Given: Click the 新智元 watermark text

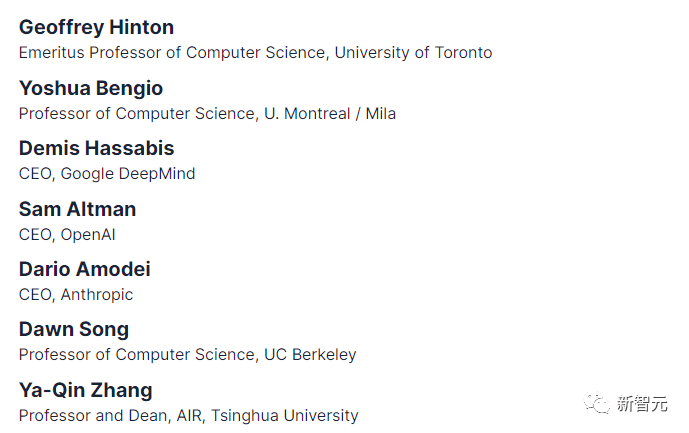Looking at the screenshot, I should [641, 404].
